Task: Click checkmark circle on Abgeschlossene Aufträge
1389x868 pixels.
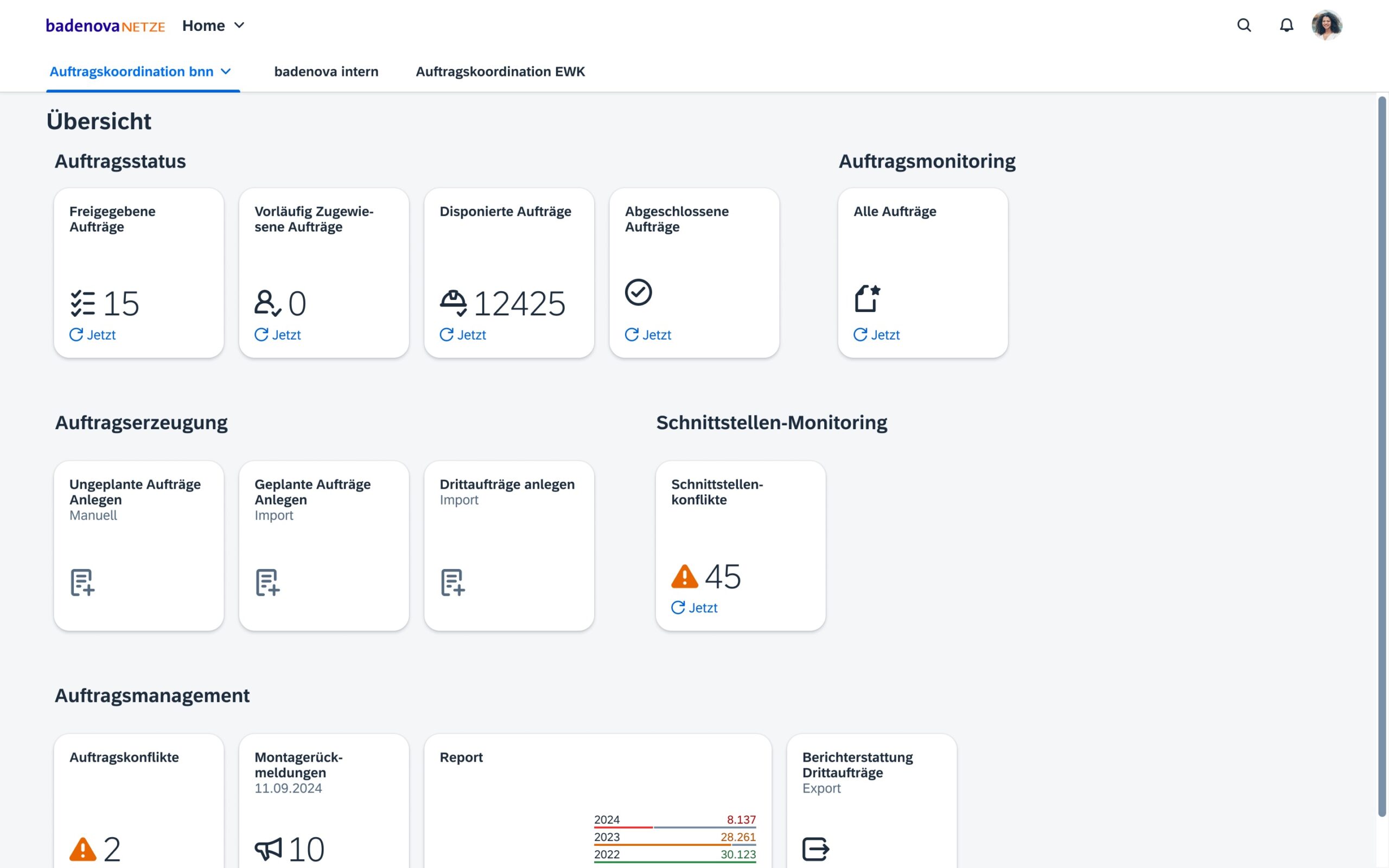Action: coord(638,292)
